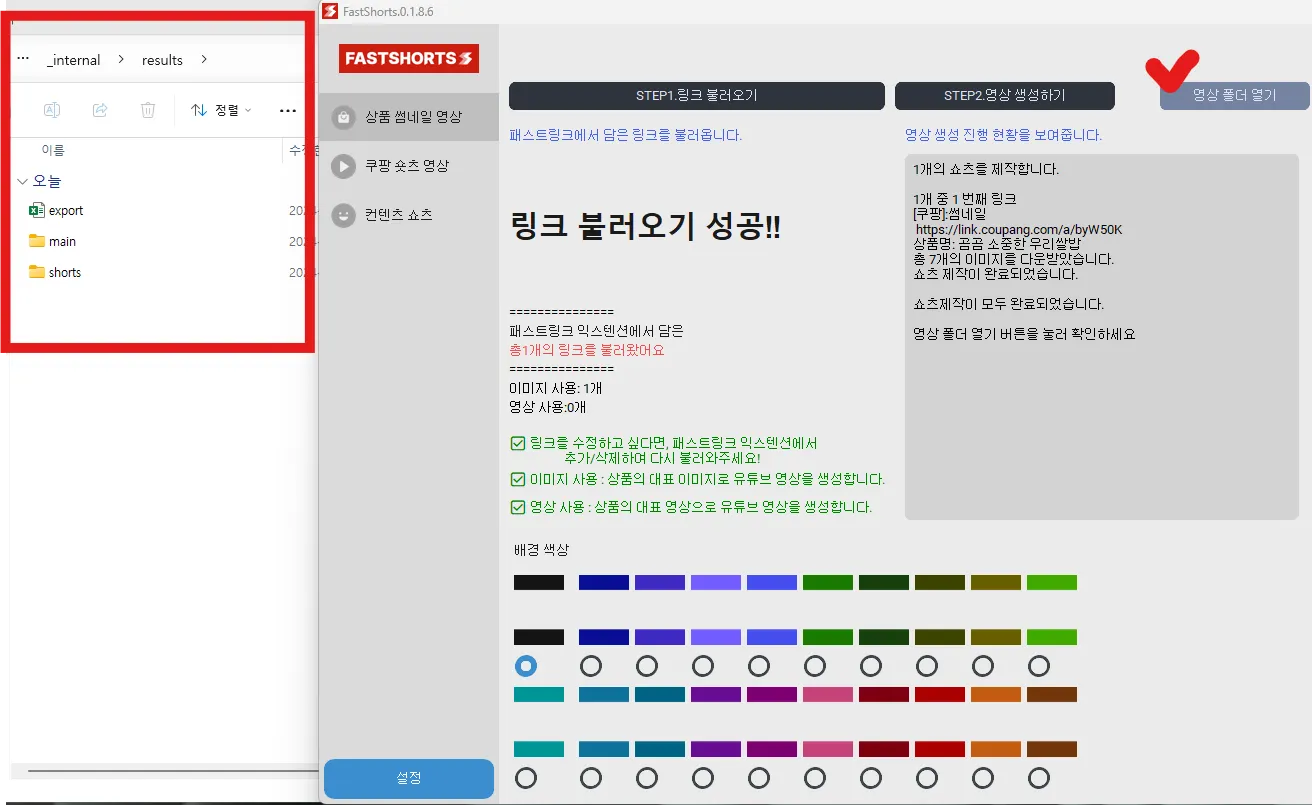1312x805 pixels.
Task: Choose the light lavender-purple radio button
Action: pyautogui.click(x=703, y=666)
